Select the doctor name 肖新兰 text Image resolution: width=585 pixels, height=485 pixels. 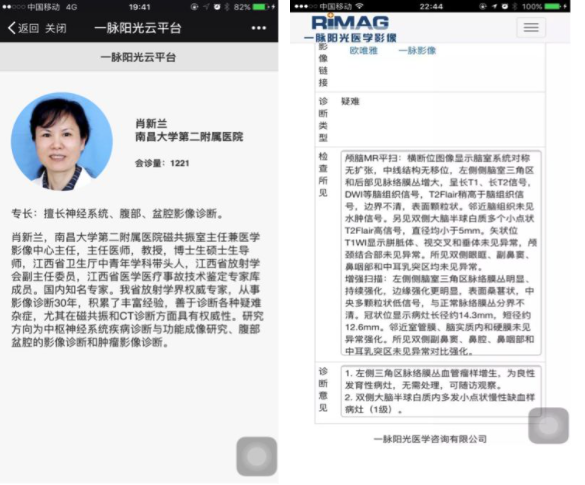(x=151, y=123)
